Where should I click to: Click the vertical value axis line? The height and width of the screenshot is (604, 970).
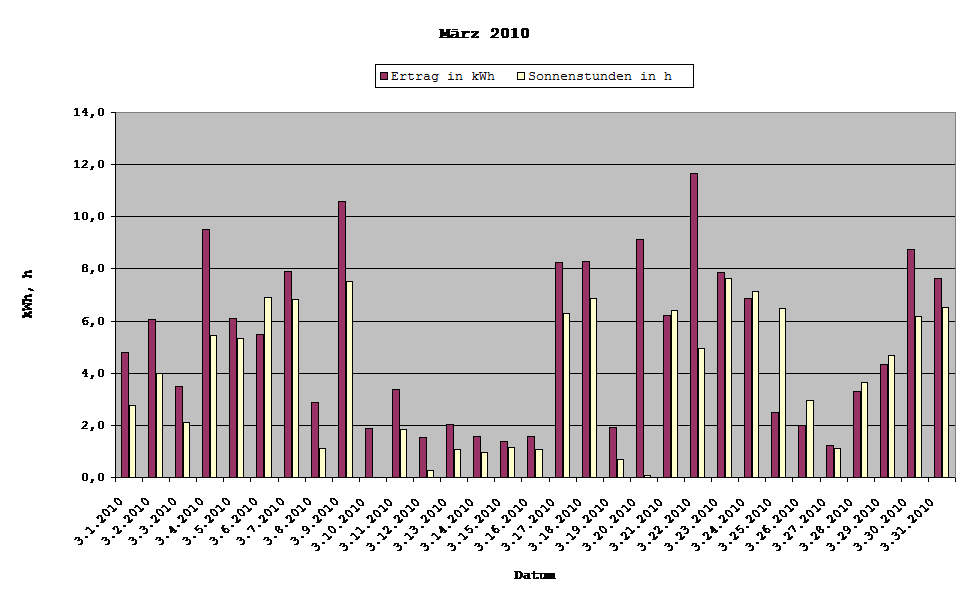117,300
